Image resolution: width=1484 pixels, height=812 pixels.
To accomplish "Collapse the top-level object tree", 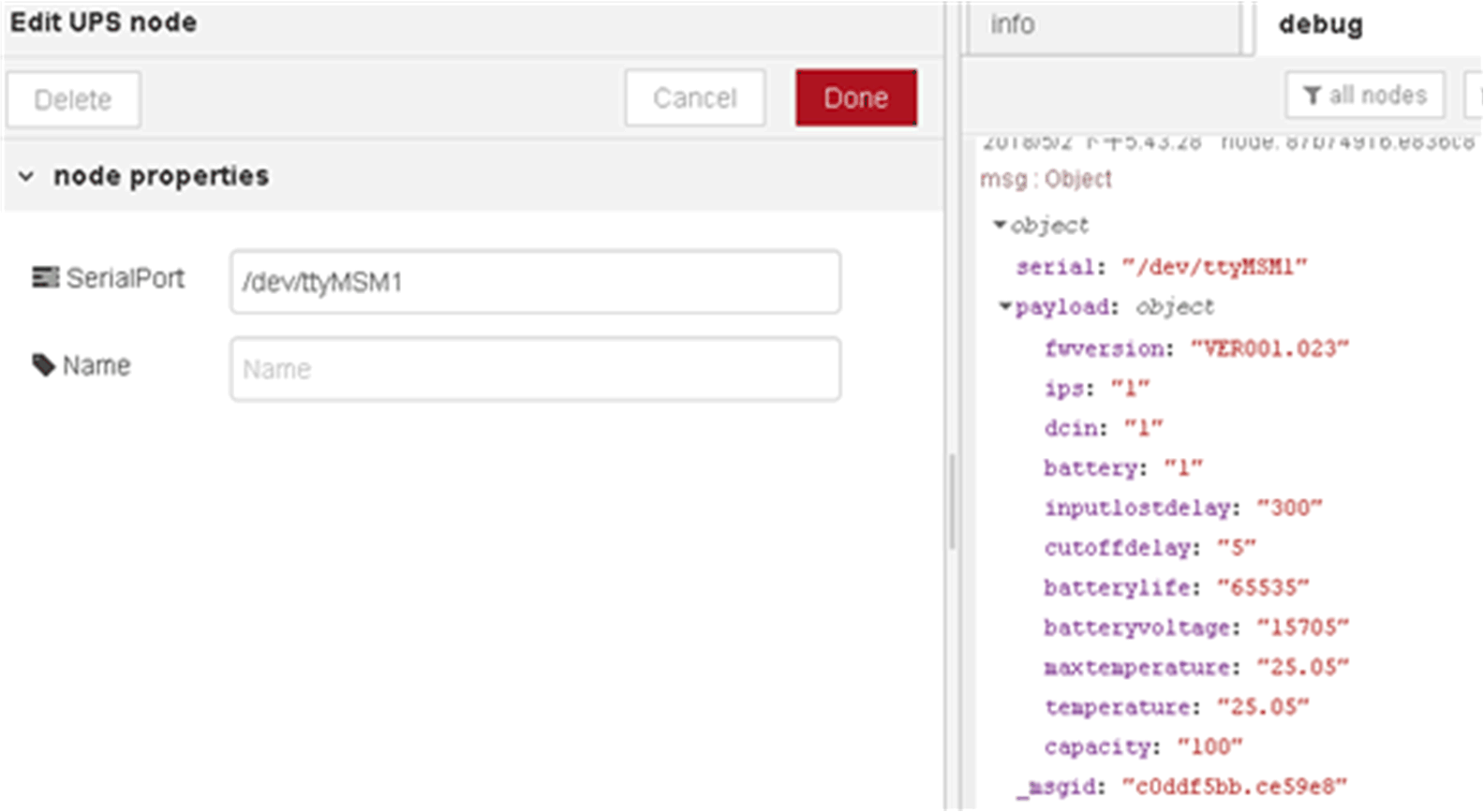I will [x=1000, y=225].
